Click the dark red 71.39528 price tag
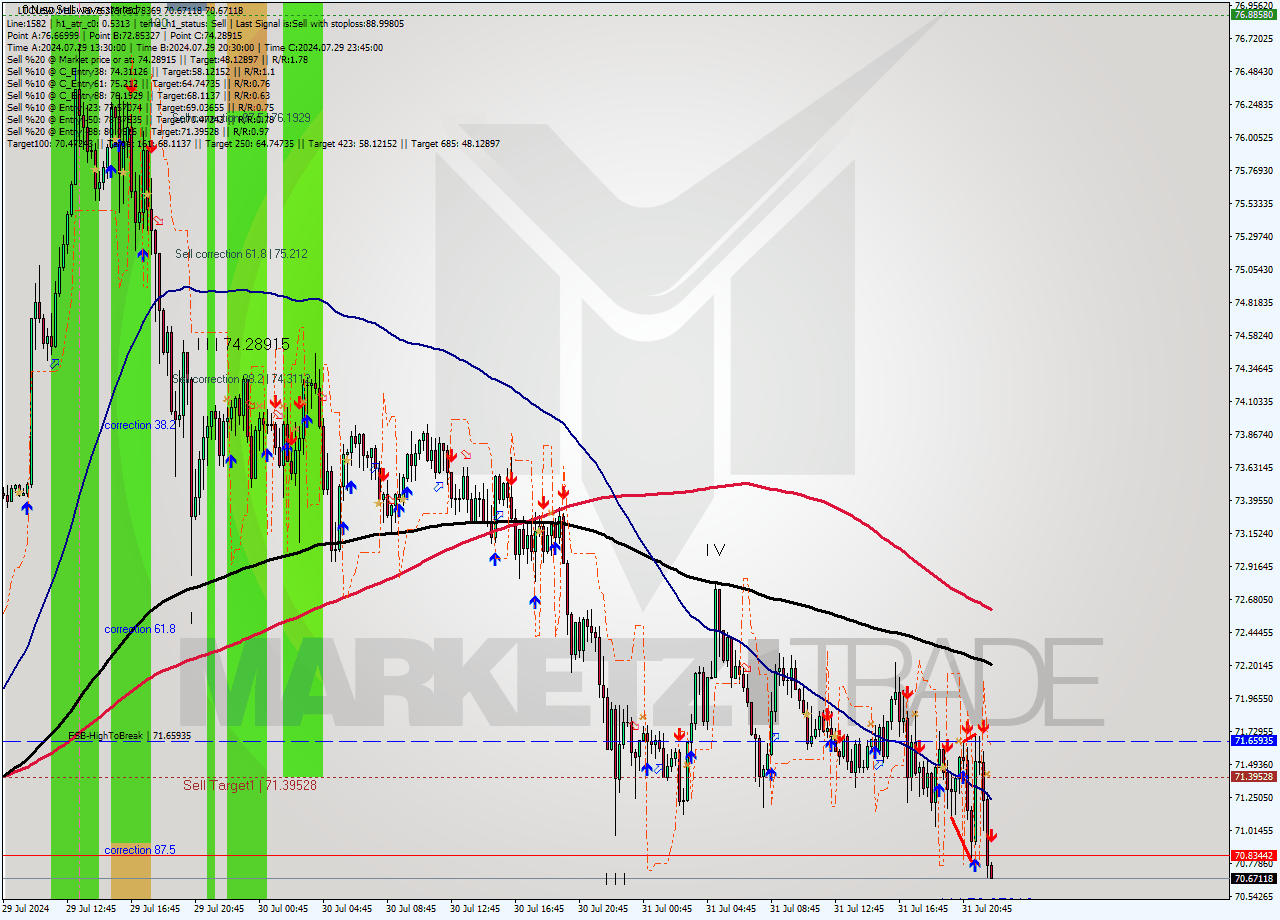 point(1254,777)
